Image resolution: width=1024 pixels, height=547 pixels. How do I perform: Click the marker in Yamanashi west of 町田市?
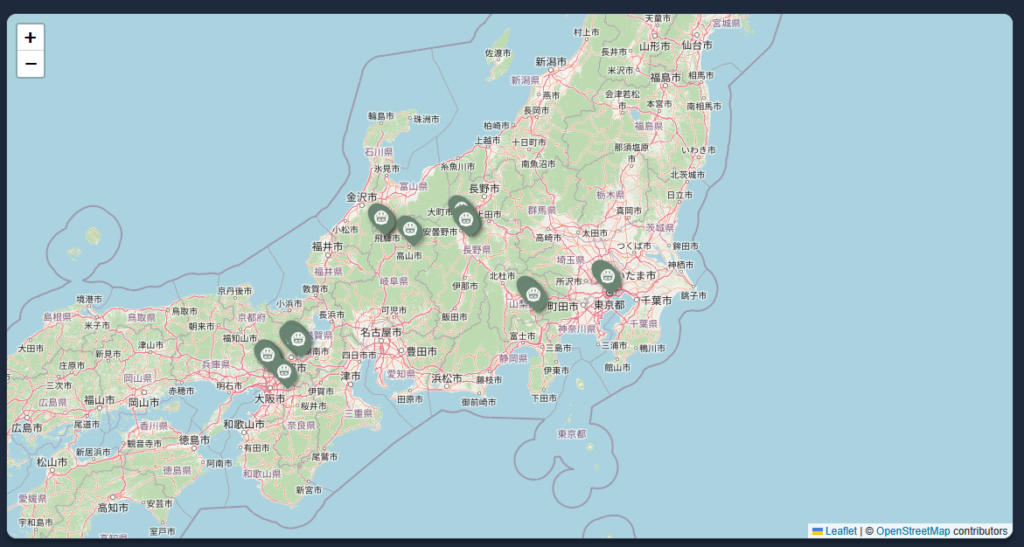[533, 292]
